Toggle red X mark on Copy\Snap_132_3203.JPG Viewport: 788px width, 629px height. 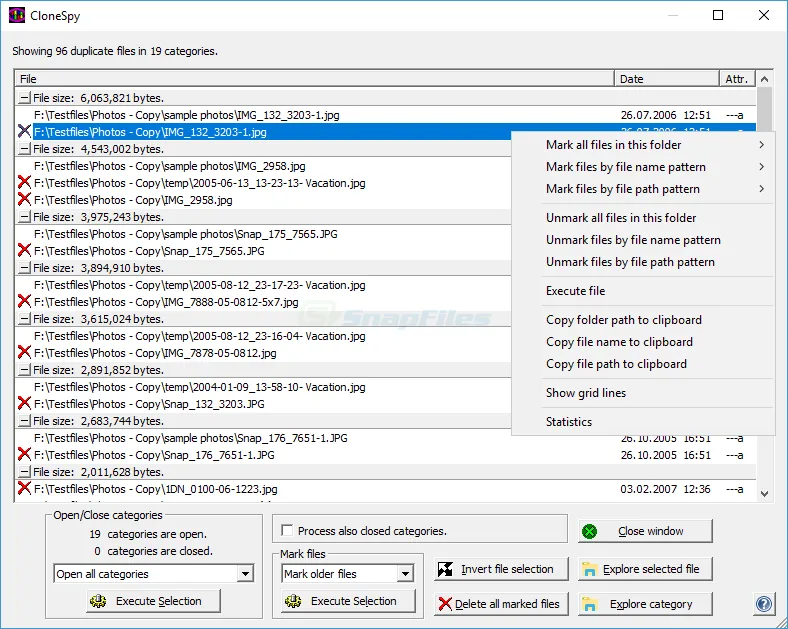(24, 403)
